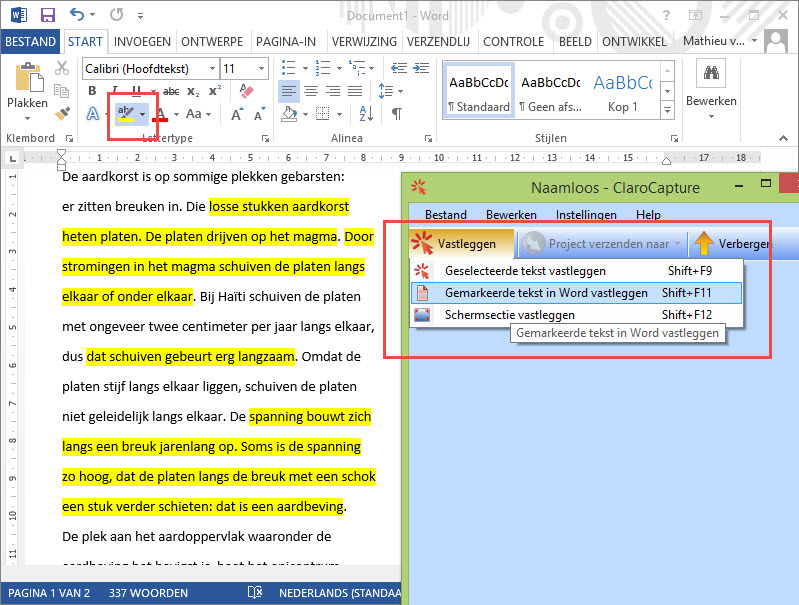This screenshot has width=799, height=605.
Task: Apply the Geen afstand style
Action: click(550, 91)
